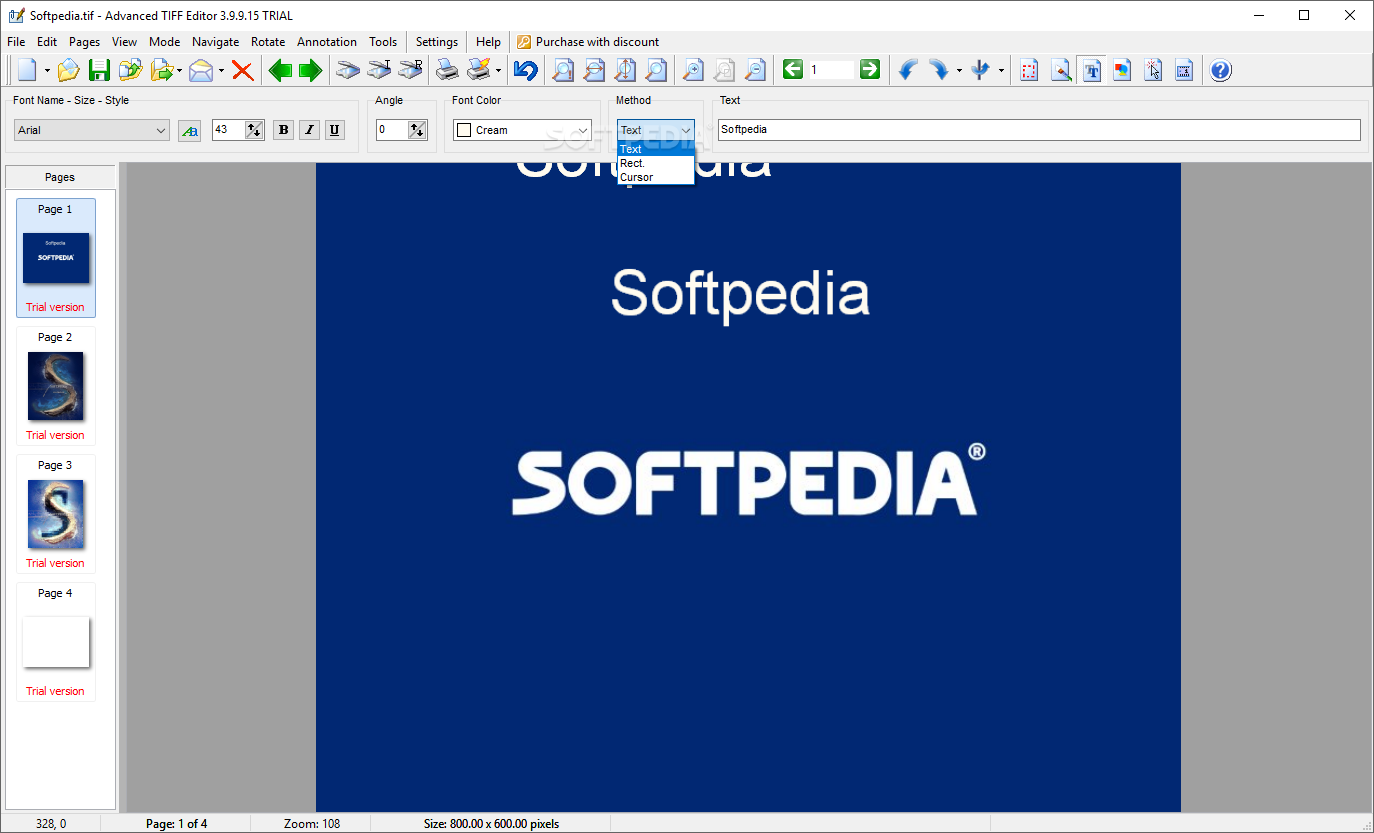
Task: Open the Settings menu
Action: [x=437, y=42]
